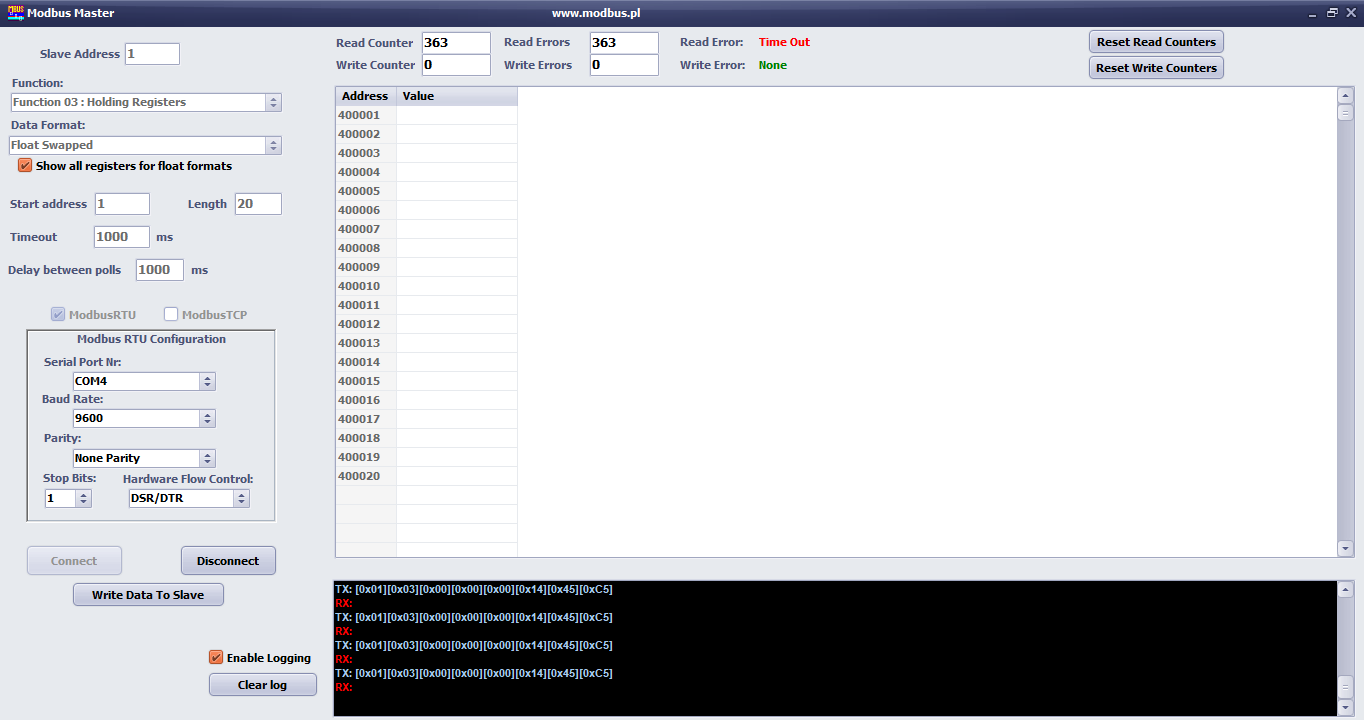Click the register table scrollbar thumb
The image size is (1364, 720).
(x=1345, y=112)
